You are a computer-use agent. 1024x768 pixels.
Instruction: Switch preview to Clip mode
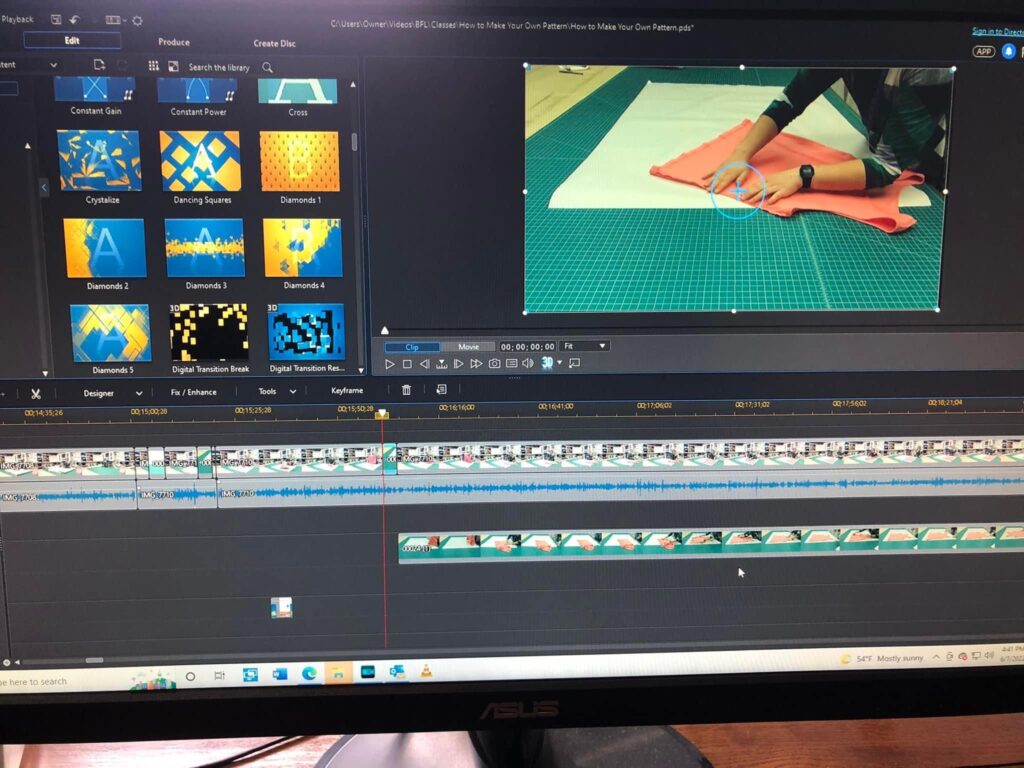[x=412, y=347]
